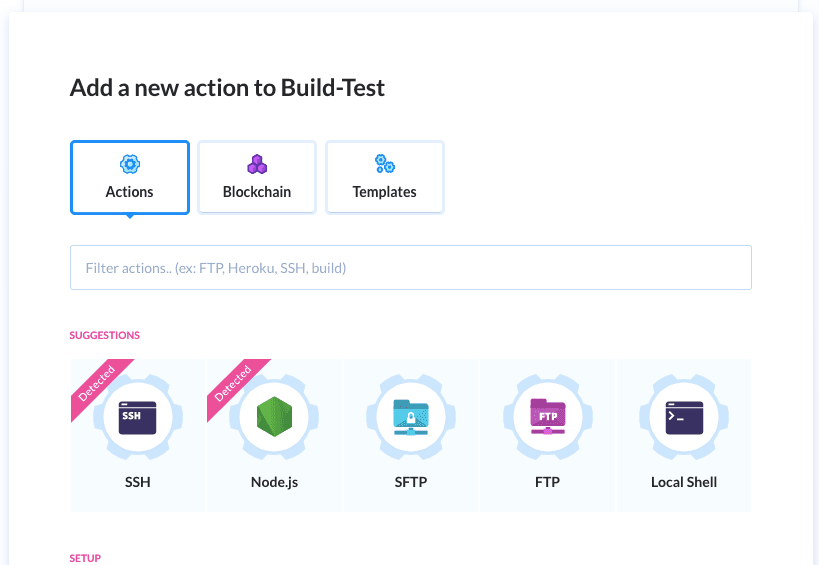Click the Local Shell label text
This screenshot has width=819, height=565.
pyautogui.click(x=684, y=482)
